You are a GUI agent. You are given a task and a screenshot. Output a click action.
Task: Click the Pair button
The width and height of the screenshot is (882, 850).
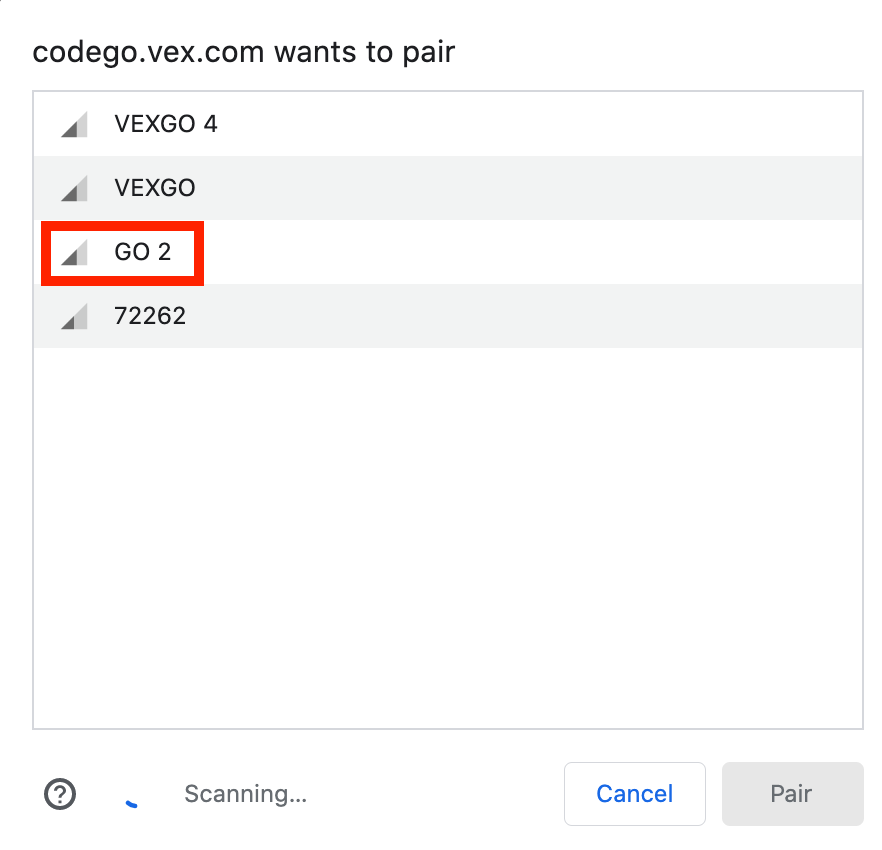(793, 794)
